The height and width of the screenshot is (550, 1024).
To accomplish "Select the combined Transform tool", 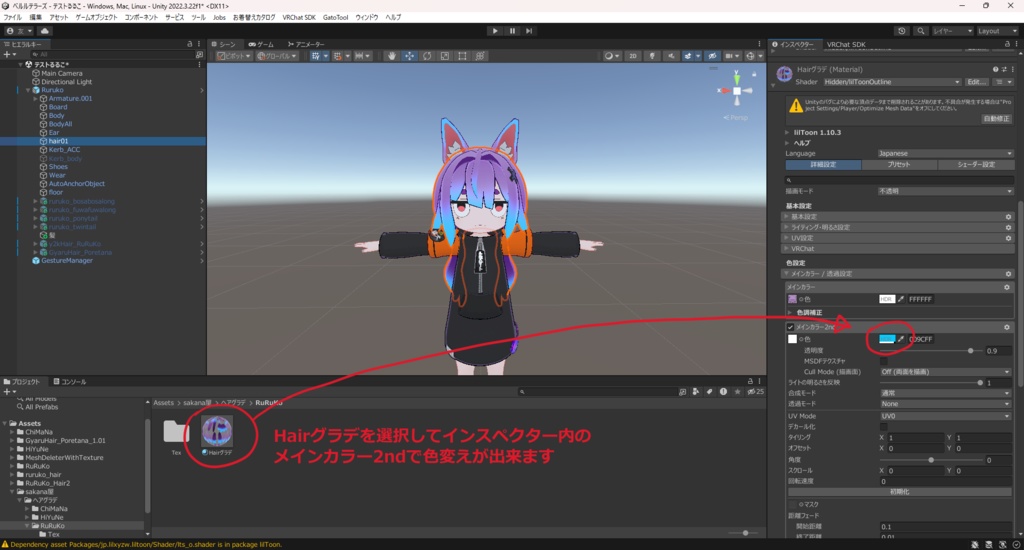I will tap(480, 56).
